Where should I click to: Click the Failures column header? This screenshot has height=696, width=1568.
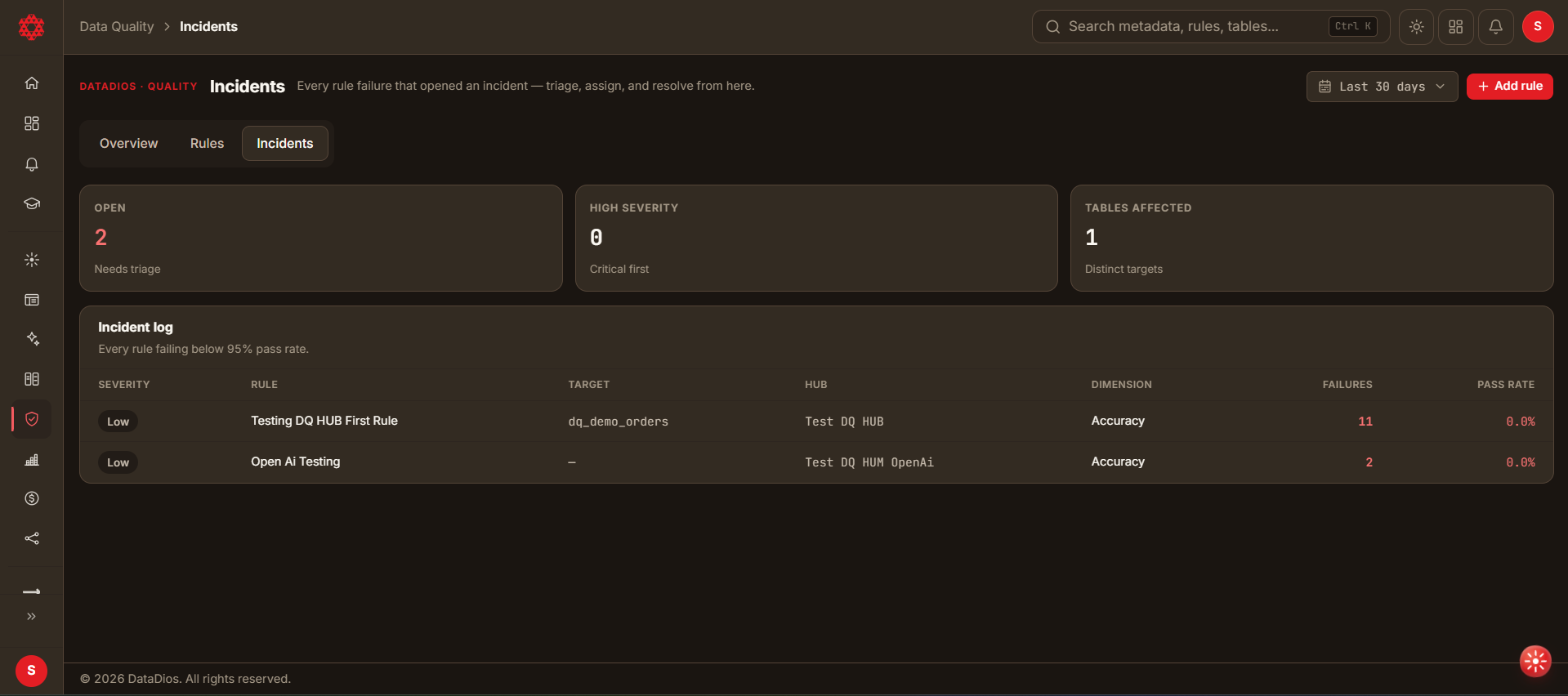[1347, 385]
